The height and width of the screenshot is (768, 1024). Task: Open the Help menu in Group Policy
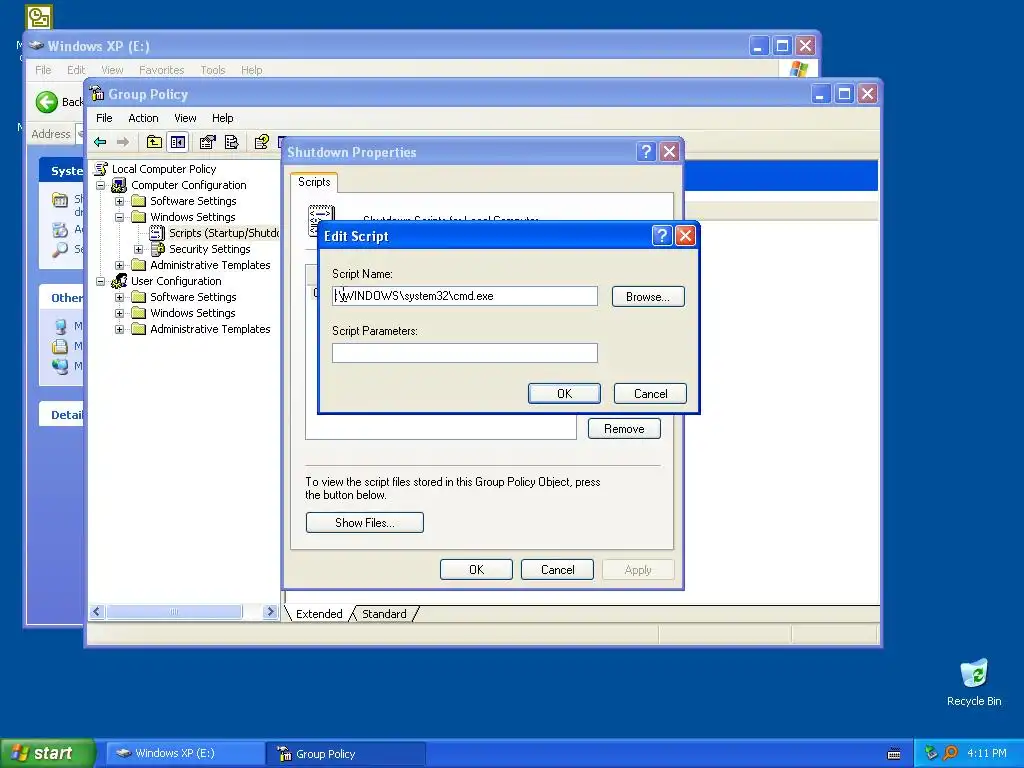coord(223,118)
